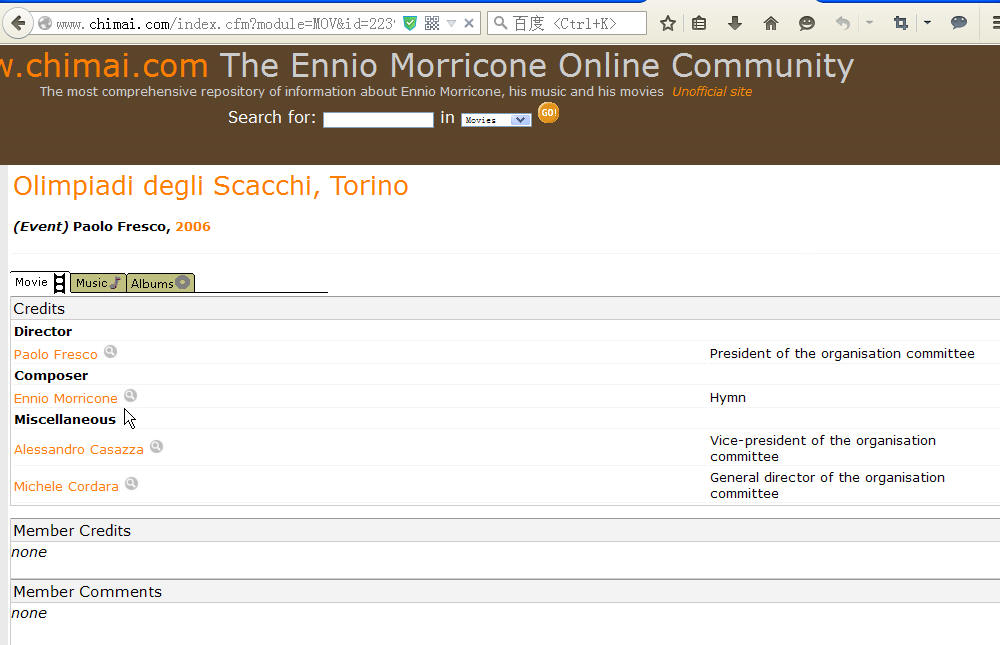Click the Composer heading
The image size is (1000, 645).
pyautogui.click(x=51, y=375)
